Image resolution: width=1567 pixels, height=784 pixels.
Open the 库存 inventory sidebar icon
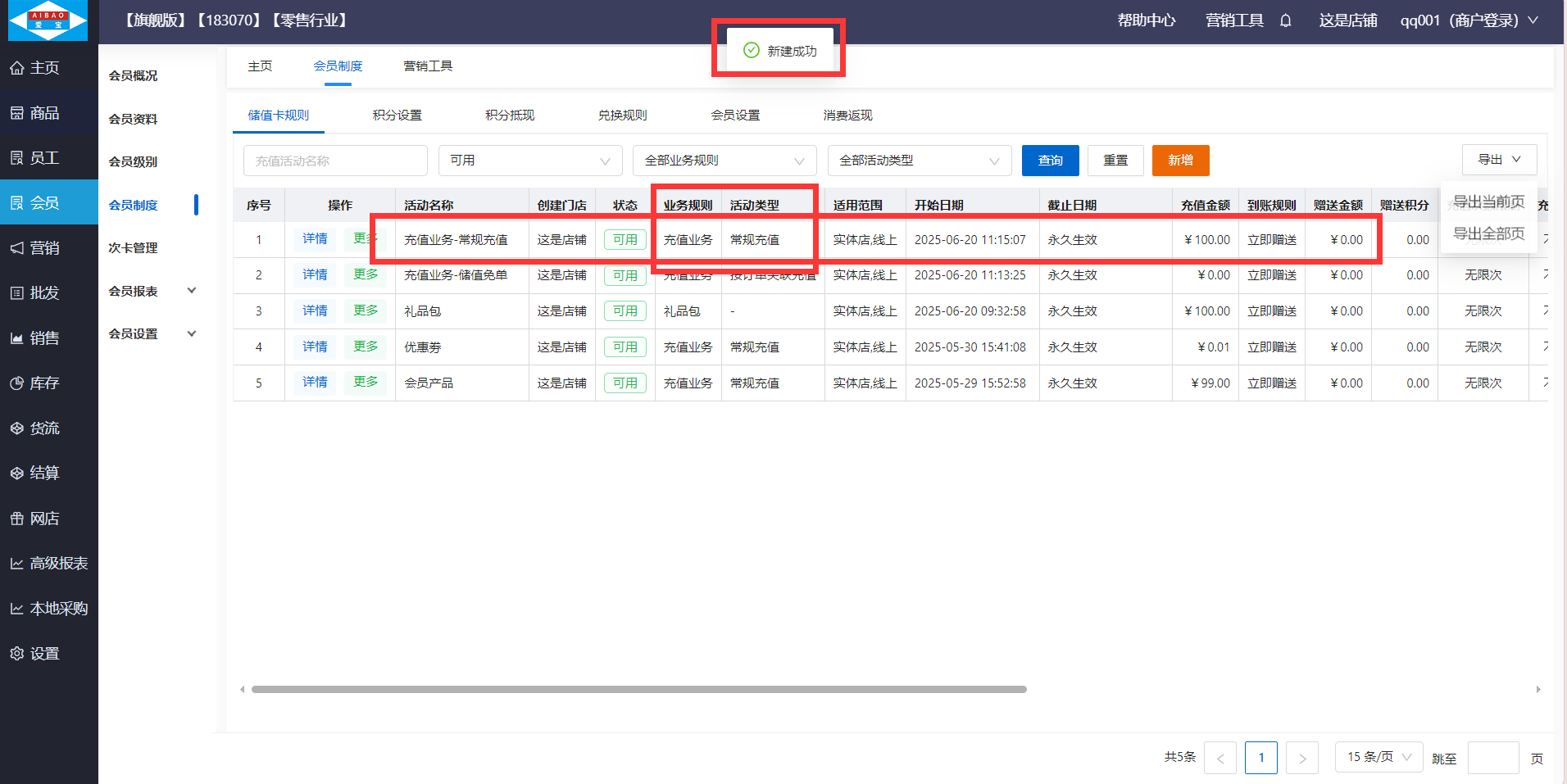click(x=16, y=383)
